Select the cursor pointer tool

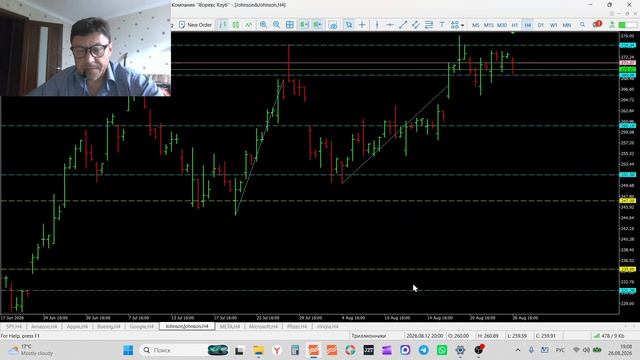(x=348, y=25)
